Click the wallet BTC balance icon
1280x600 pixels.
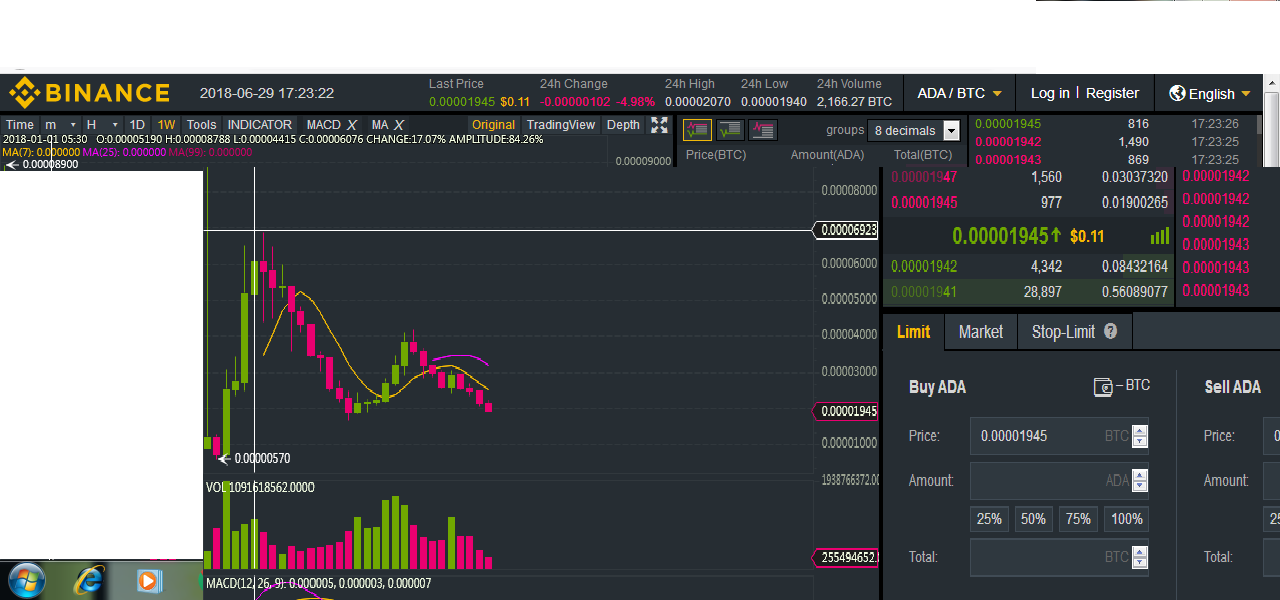click(1104, 387)
